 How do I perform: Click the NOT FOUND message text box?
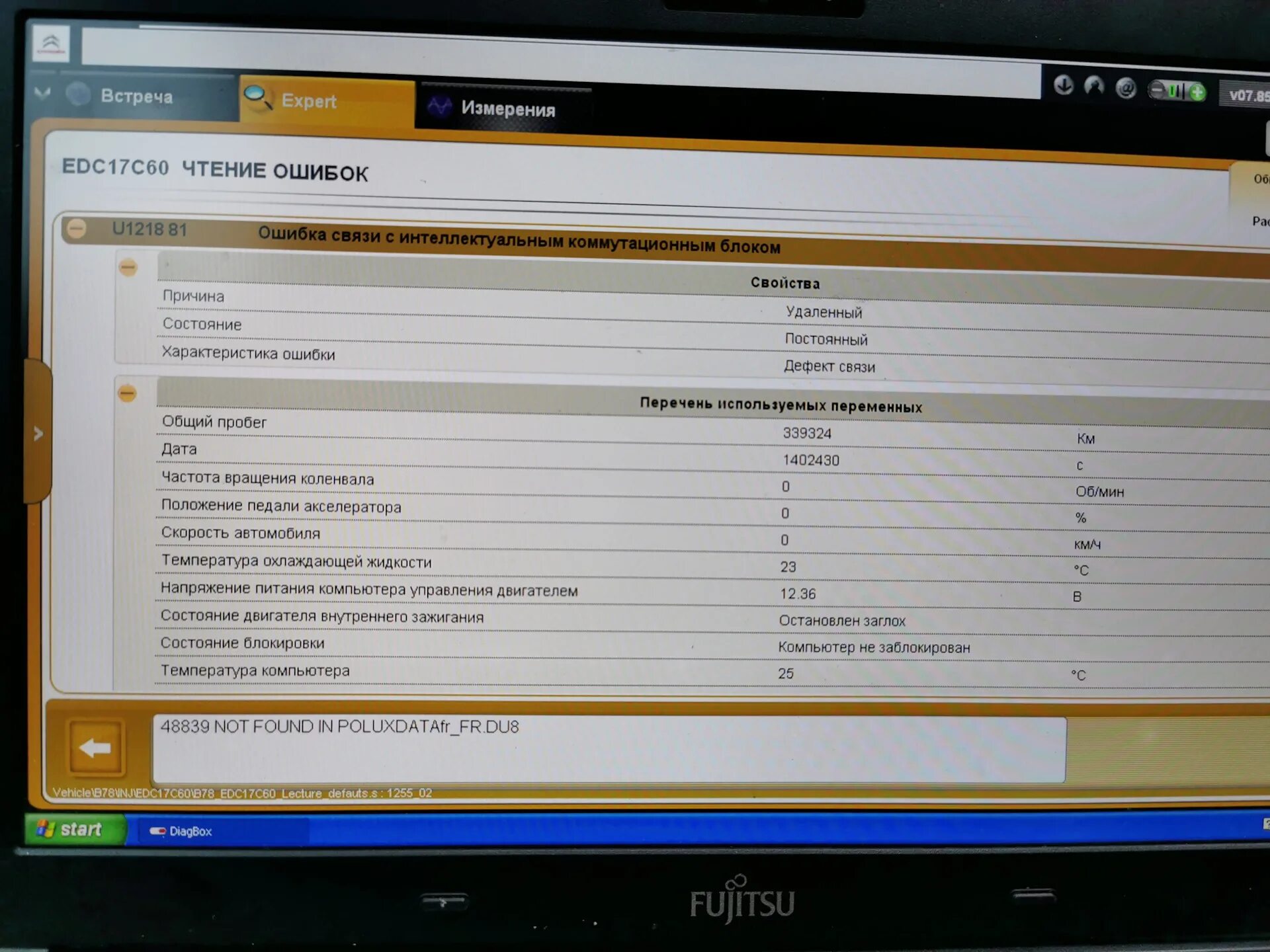point(609,748)
